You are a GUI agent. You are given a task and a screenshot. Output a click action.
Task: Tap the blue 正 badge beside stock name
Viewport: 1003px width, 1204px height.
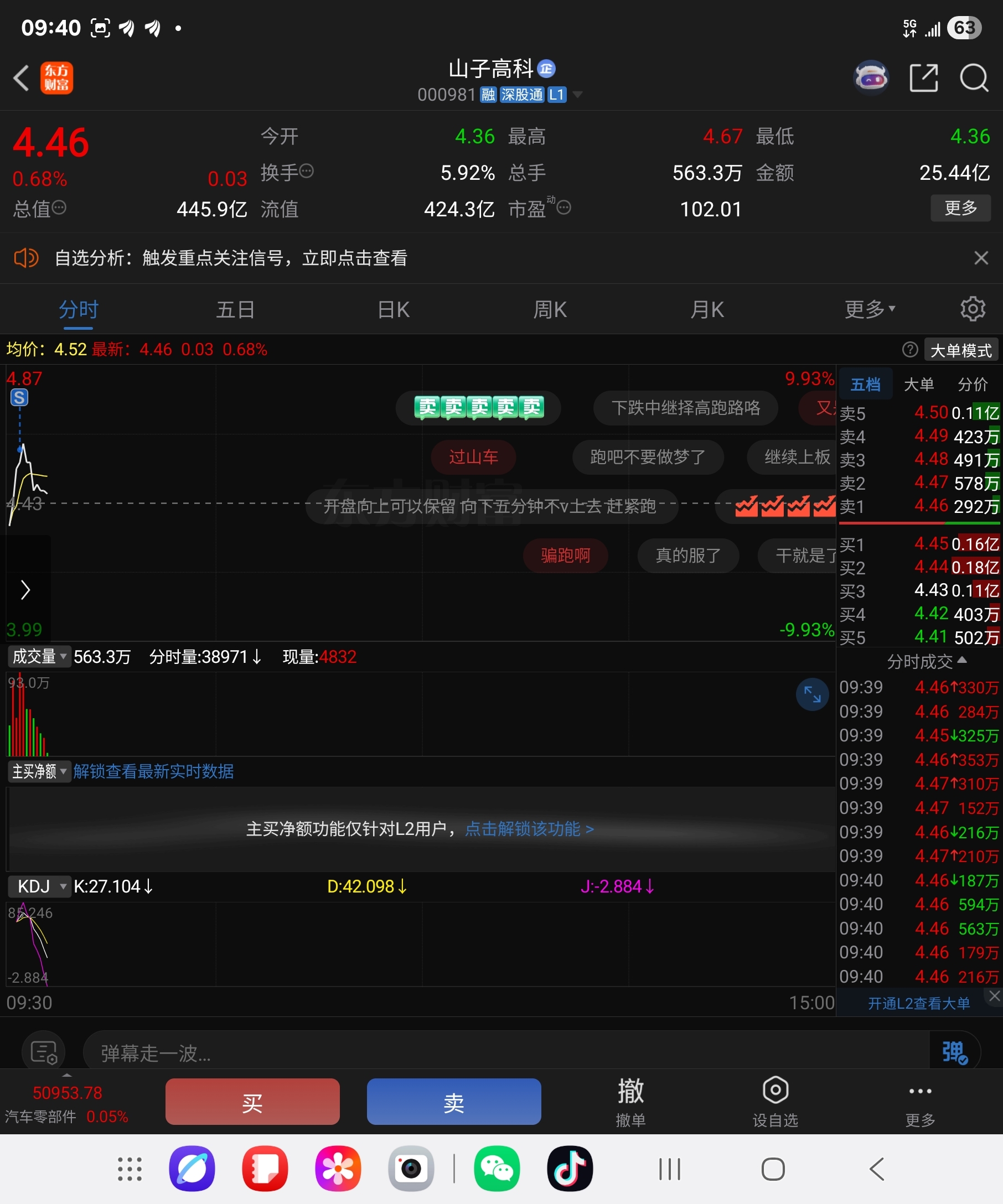coord(546,69)
